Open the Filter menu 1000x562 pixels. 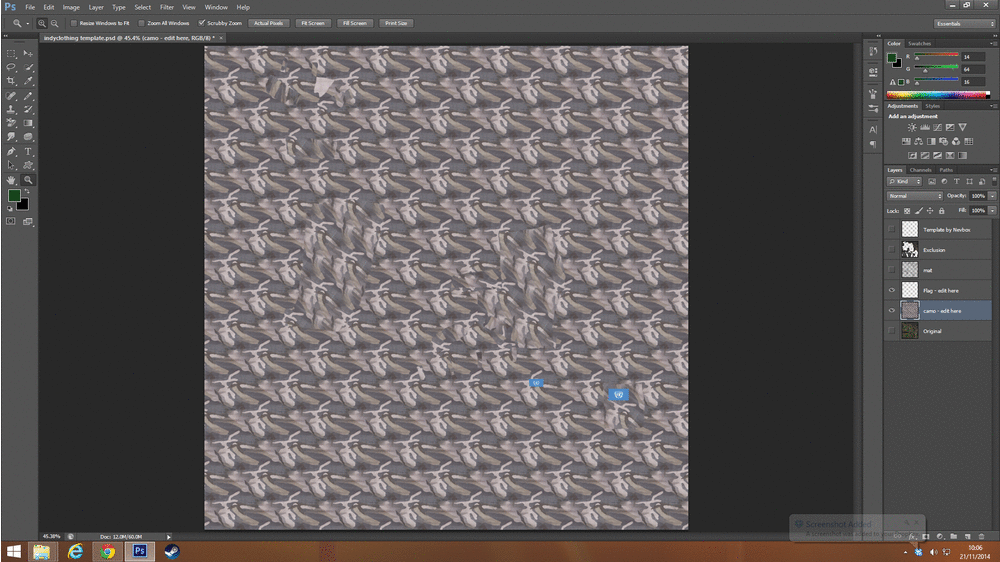(x=166, y=7)
